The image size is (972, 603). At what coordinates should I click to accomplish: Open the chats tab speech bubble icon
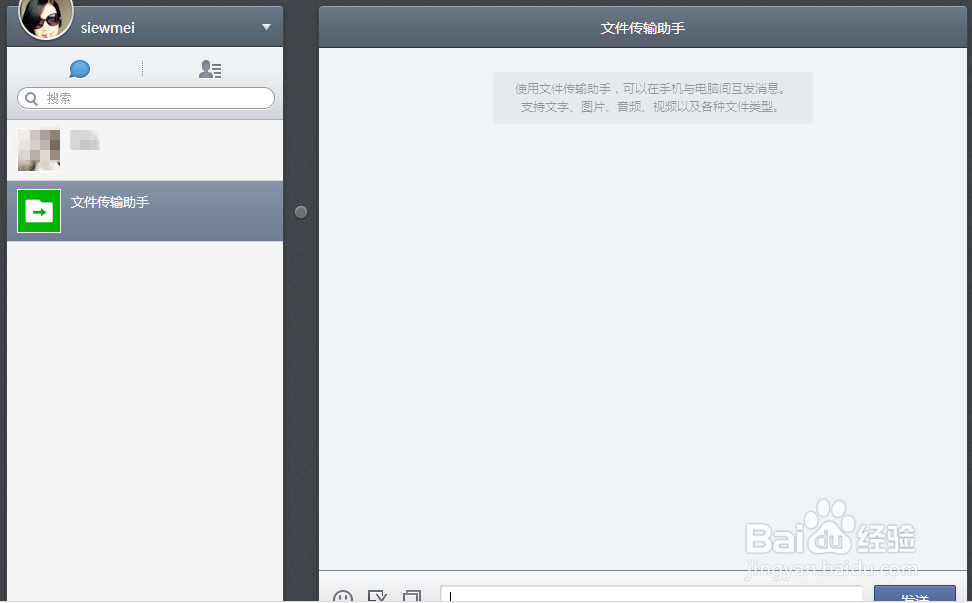point(79,69)
